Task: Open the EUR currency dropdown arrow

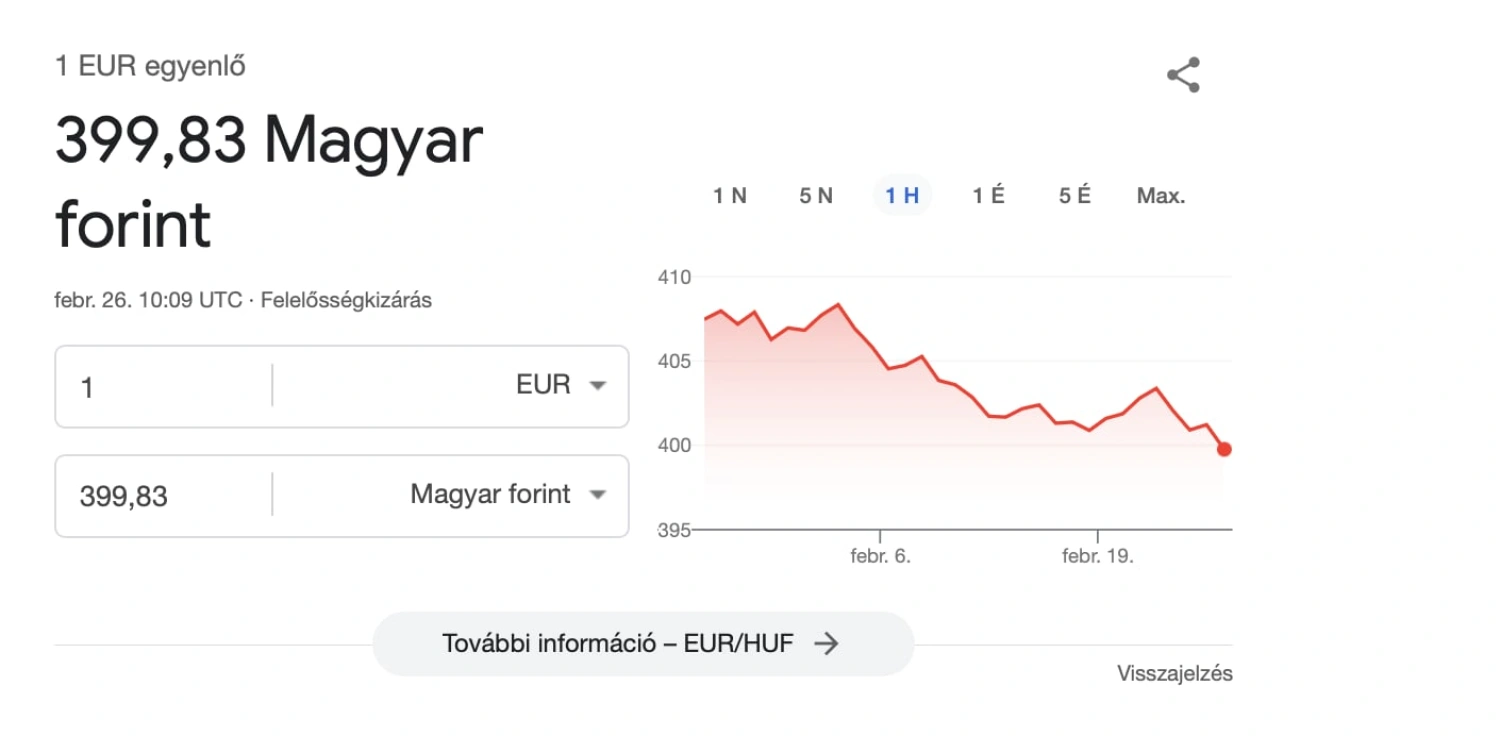Action: [x=598, y=386]
